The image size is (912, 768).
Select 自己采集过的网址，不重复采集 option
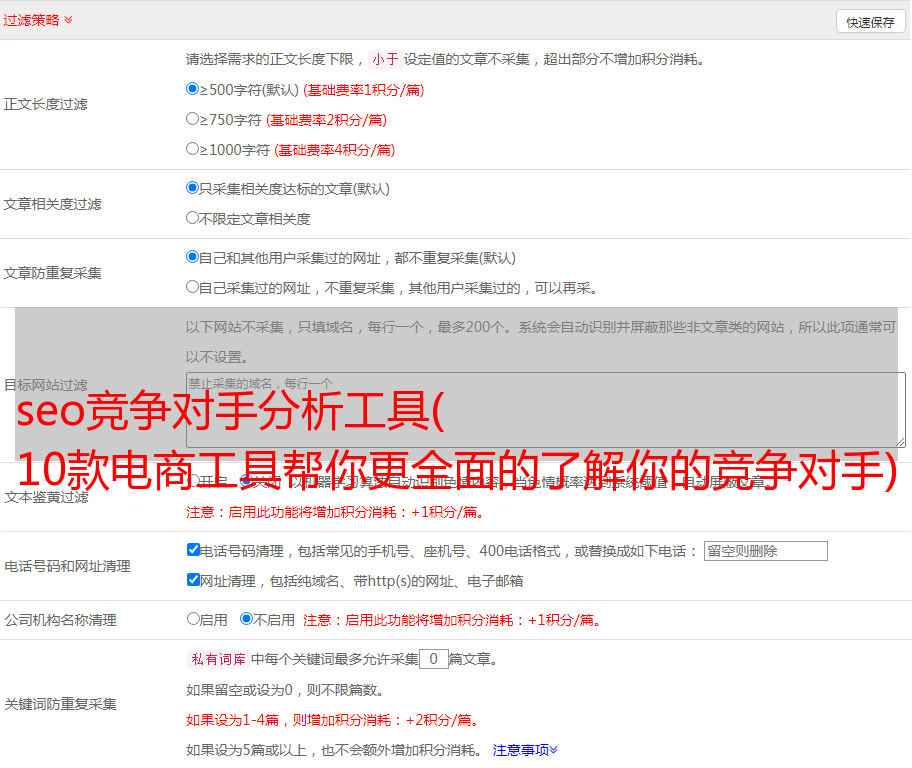[x=193, y=287]
